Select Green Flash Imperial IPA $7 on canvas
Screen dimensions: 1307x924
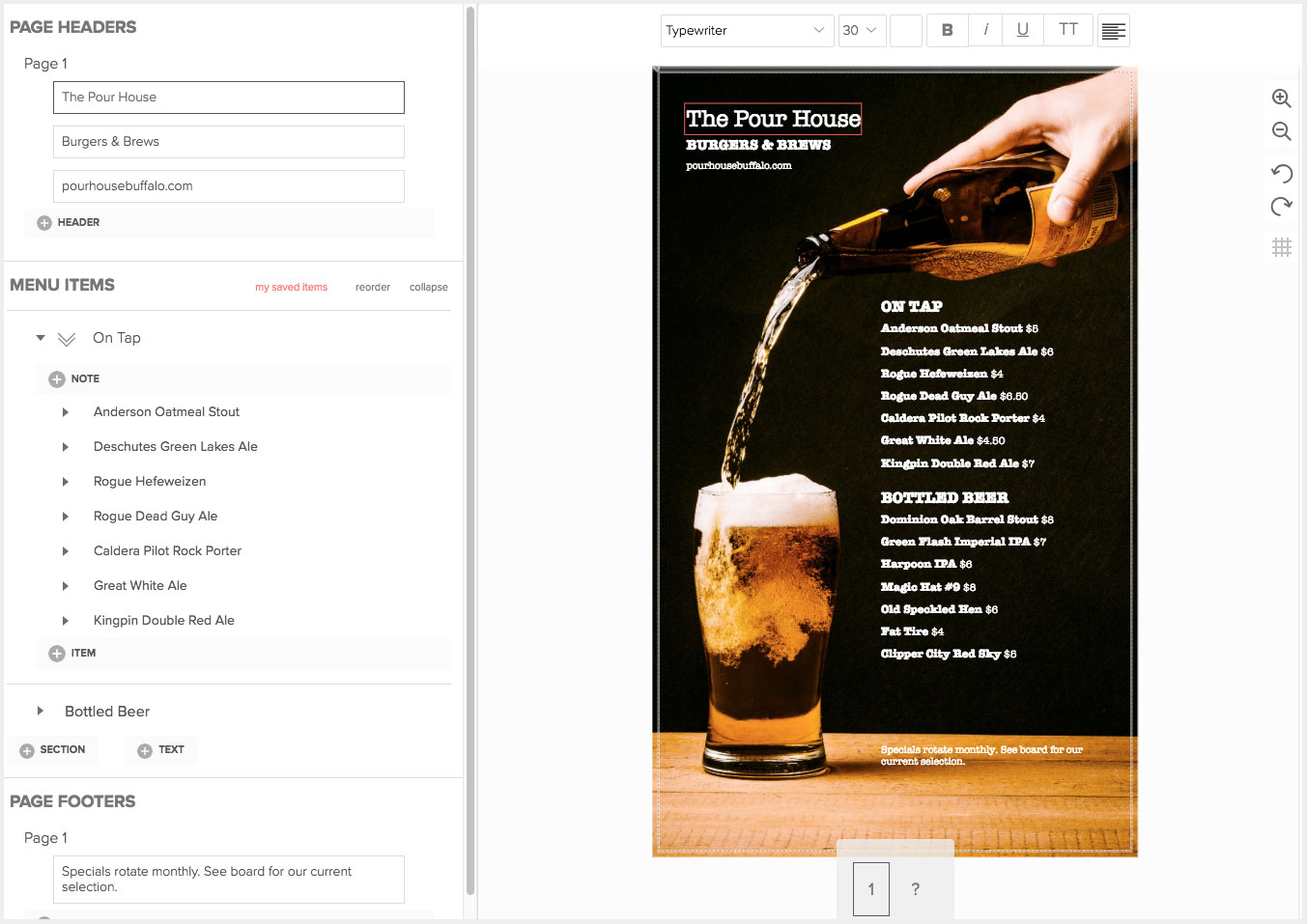coord(963,542)
